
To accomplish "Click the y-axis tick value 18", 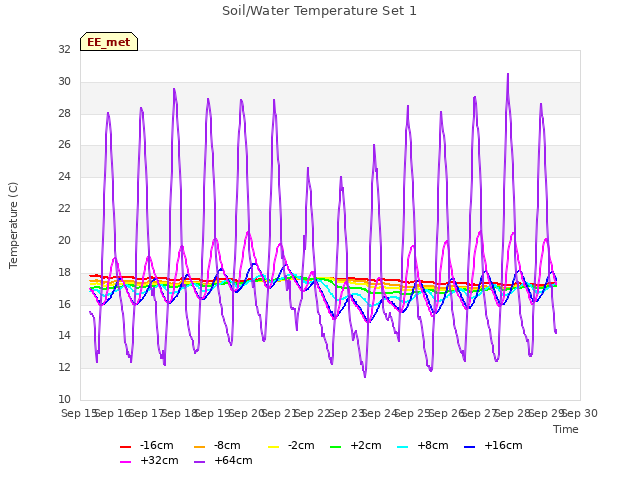I will point(64,272).
